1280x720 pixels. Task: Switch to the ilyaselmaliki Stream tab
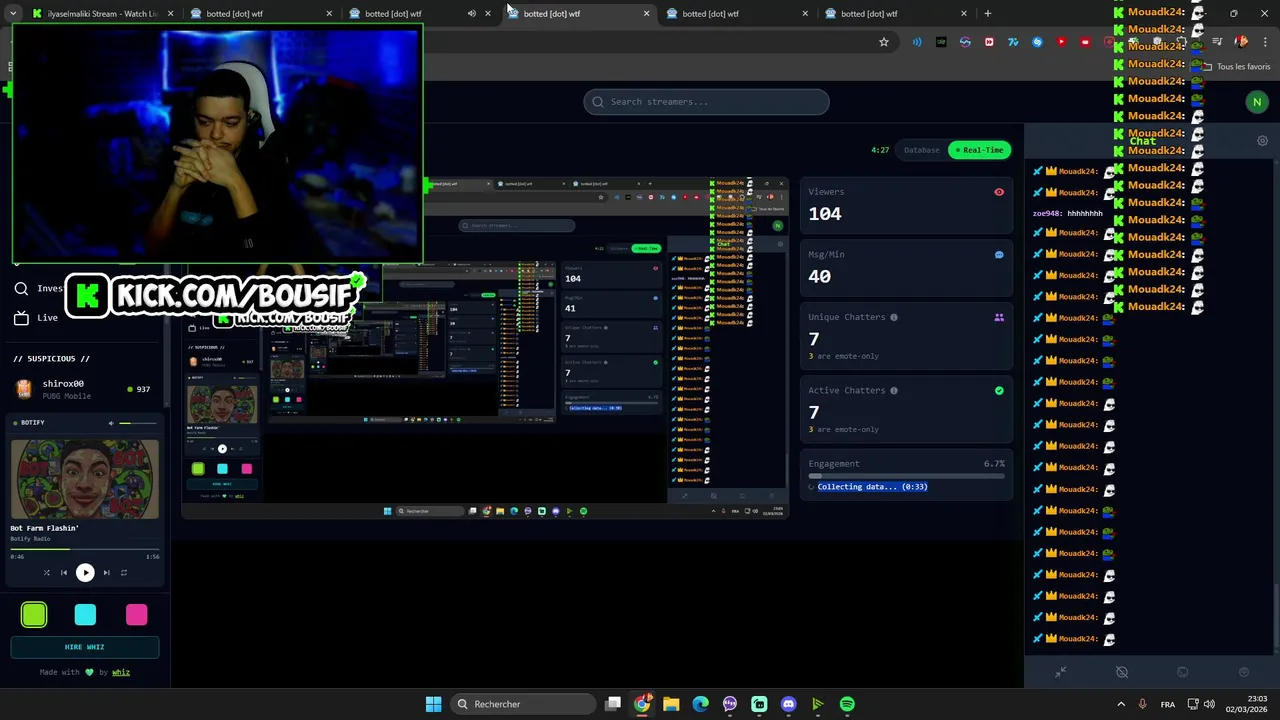click(x=102, y=14)
